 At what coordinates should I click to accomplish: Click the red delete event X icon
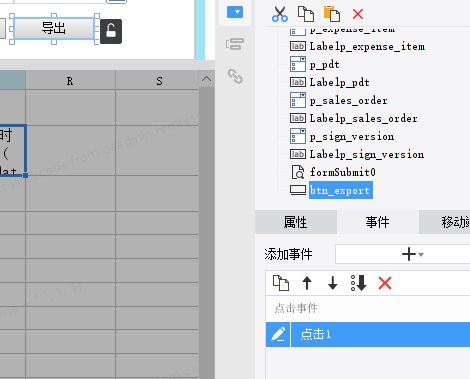point(385,283)
